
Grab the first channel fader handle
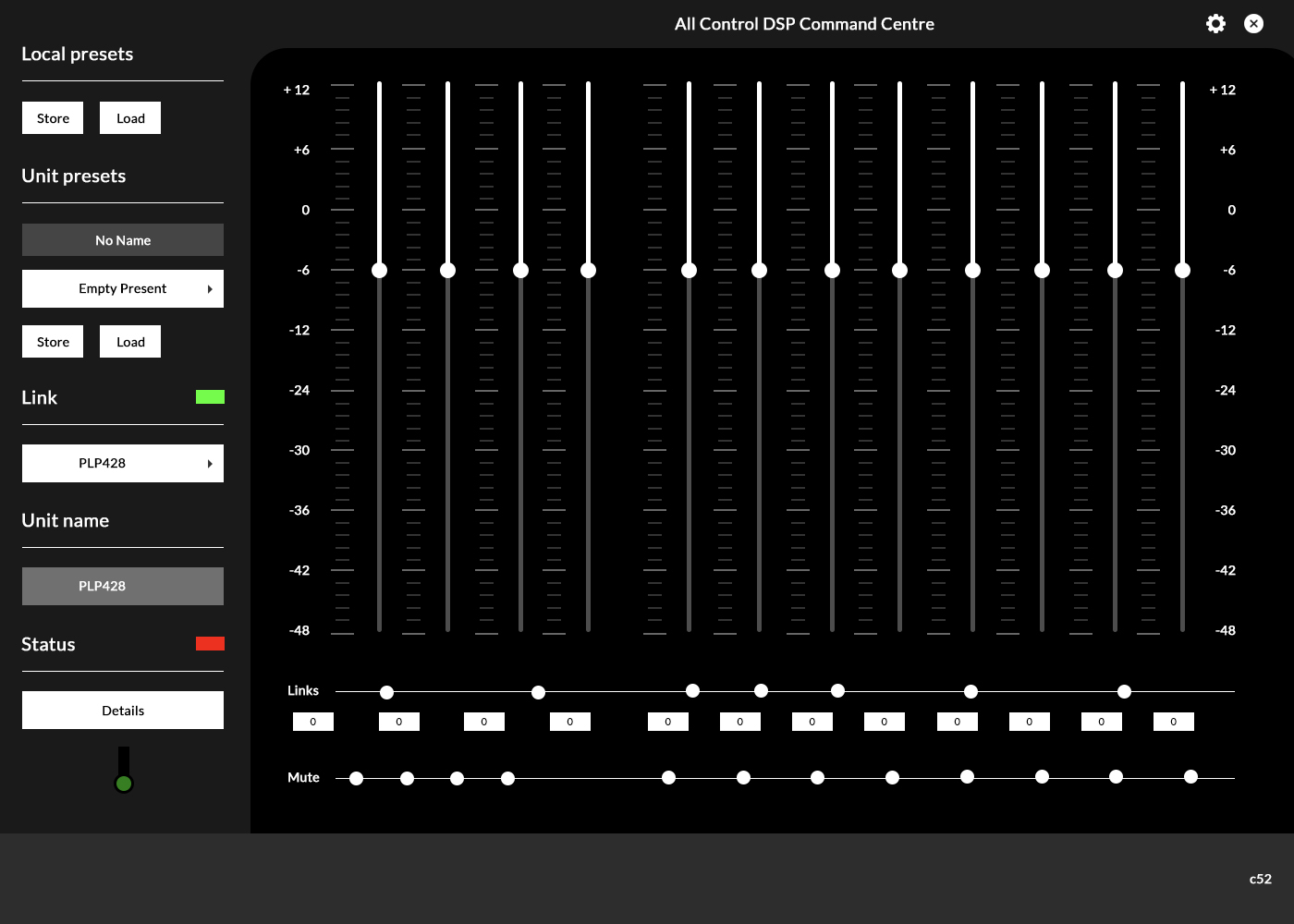point(379,270)
